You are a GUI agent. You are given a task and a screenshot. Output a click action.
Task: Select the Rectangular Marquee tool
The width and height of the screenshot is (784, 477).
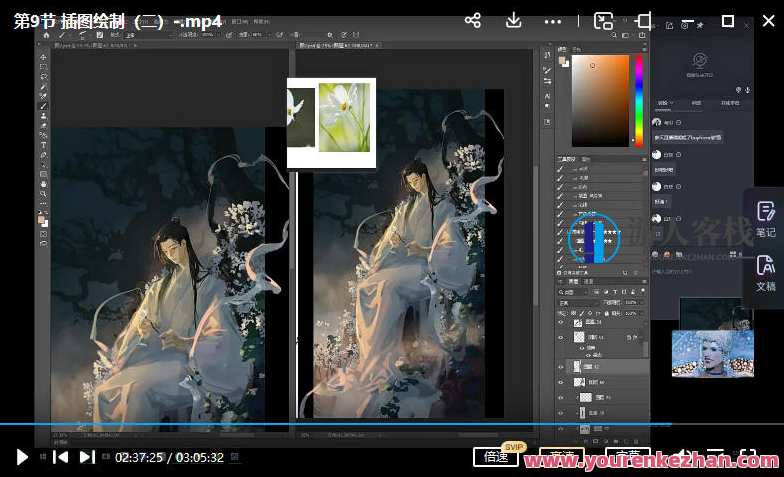pos(44,66)
